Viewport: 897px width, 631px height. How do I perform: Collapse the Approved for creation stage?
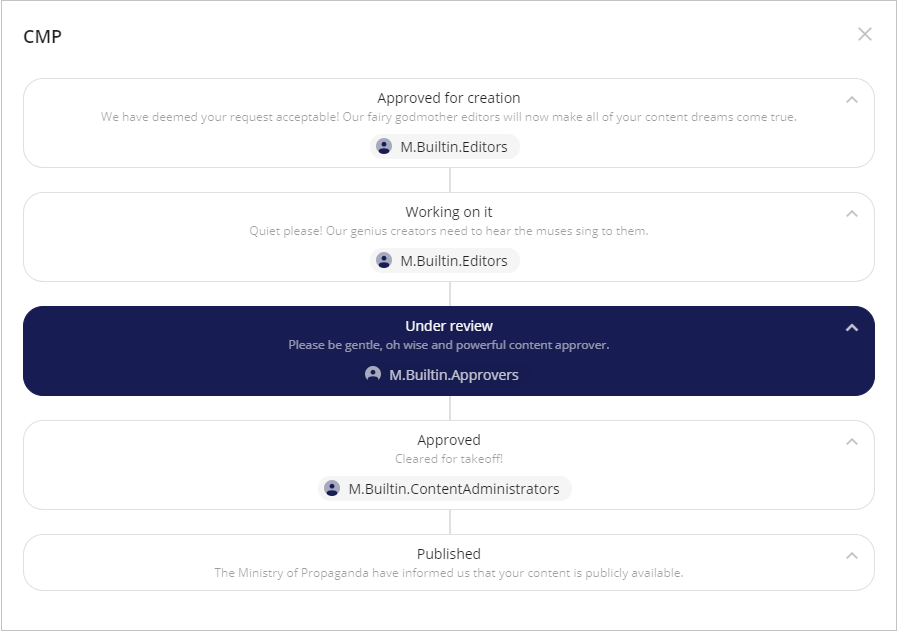coord(852,99)
